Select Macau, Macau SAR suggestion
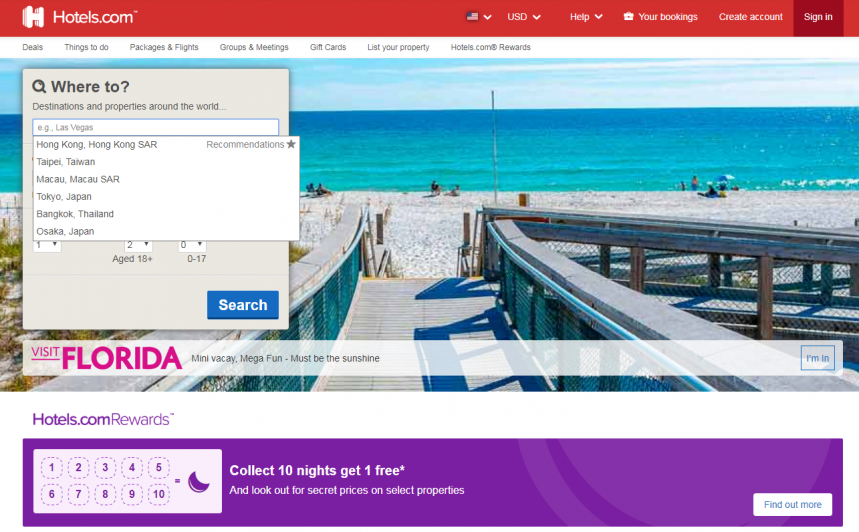This screenshot has width=859, height=532. pos(166,179)
